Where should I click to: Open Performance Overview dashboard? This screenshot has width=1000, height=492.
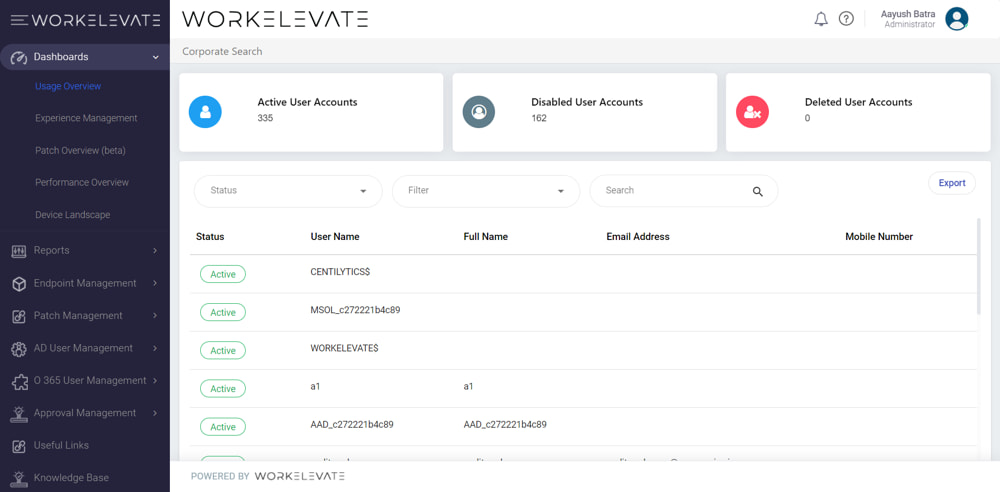[x=82, y=183]
